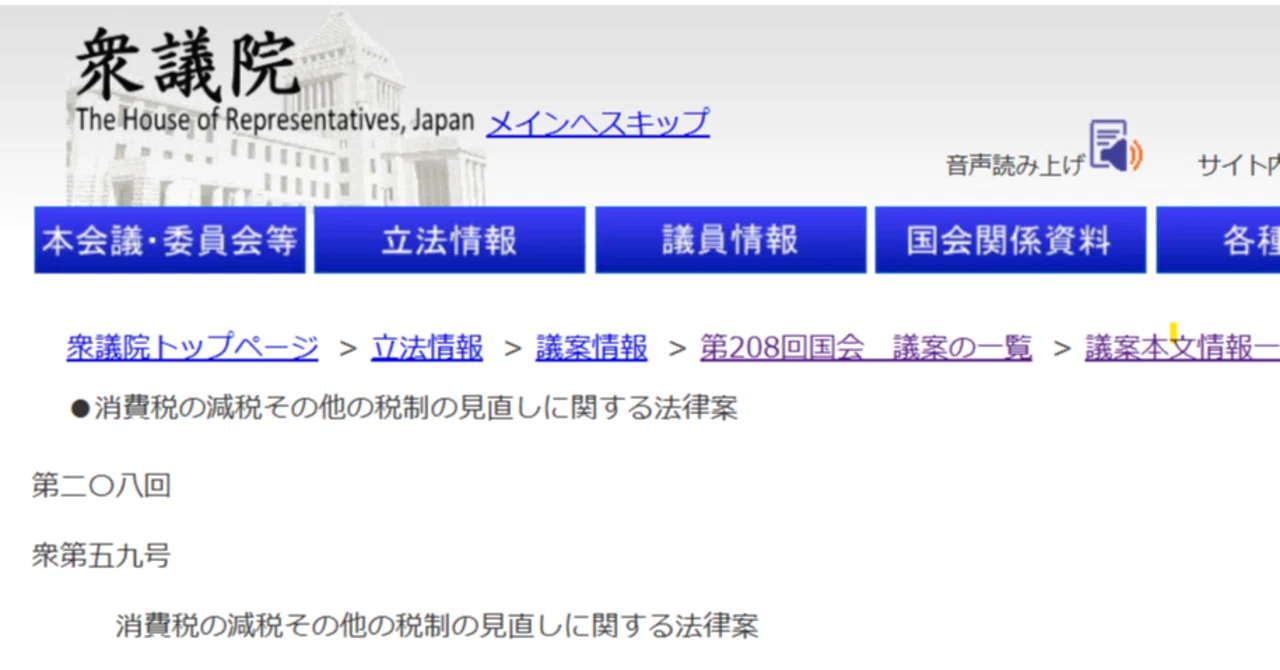
Task: Click the bulleted 消費税の減税 bill title
Action: (x=404, y=408)
